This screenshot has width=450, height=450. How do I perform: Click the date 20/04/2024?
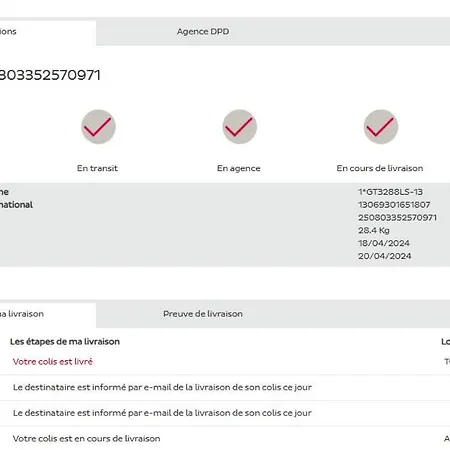385,256
